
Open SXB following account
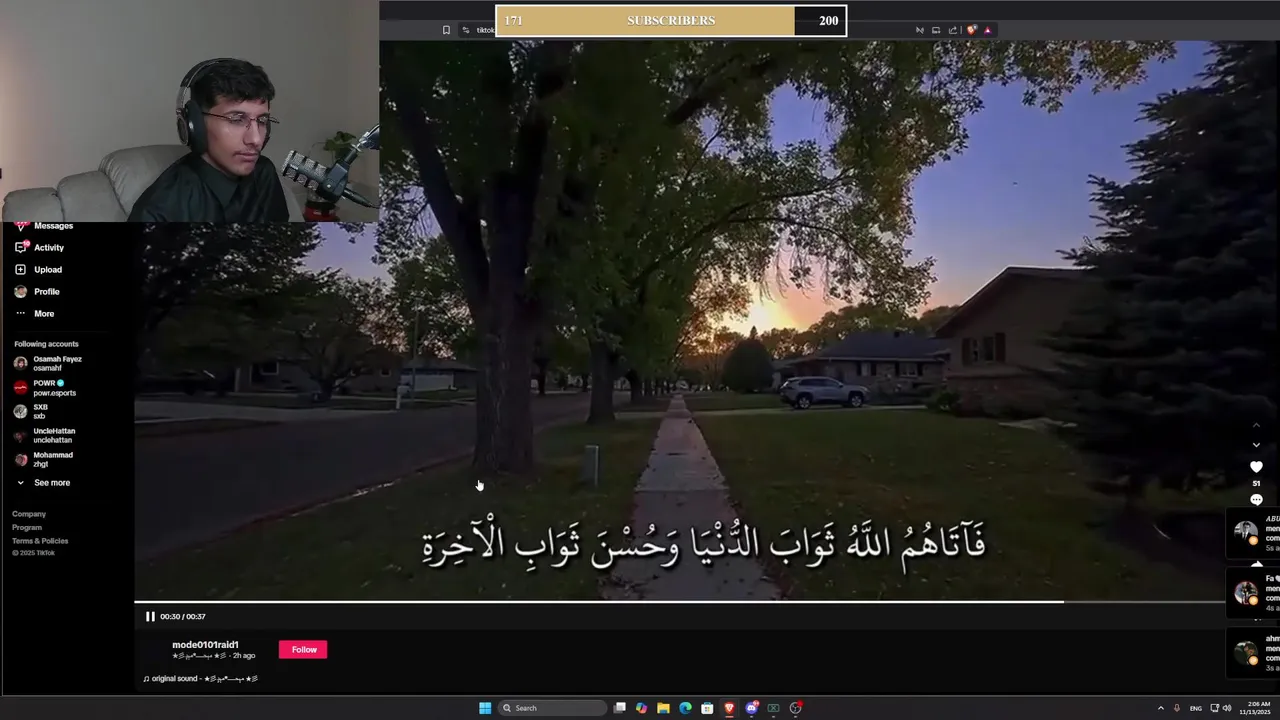tap(31, 411)
